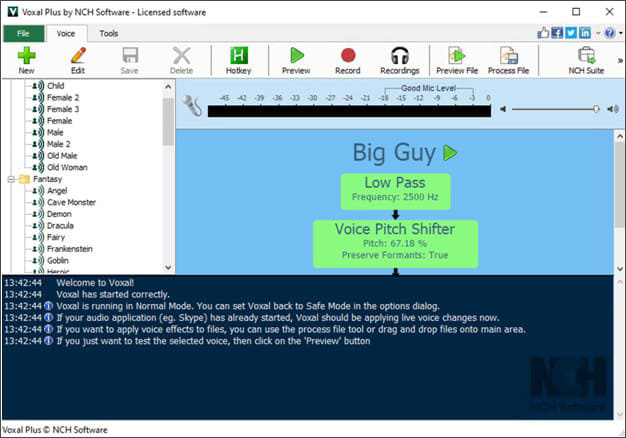626x438 pixels.
Task: Share on LinkedIn icon
Action: pyautogui.click(x=585, y=33)
